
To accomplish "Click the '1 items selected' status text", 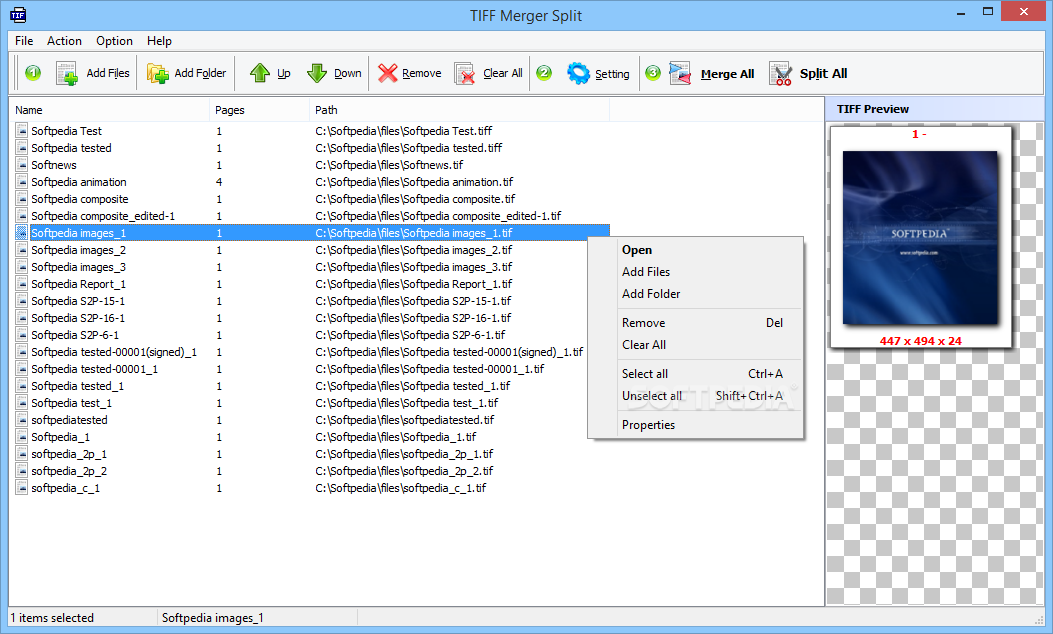I will [x=52, y=618].
